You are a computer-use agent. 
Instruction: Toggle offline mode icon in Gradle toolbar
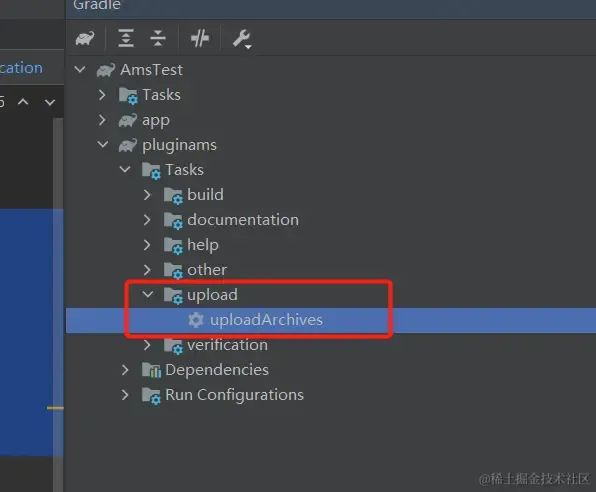point(200,38)
